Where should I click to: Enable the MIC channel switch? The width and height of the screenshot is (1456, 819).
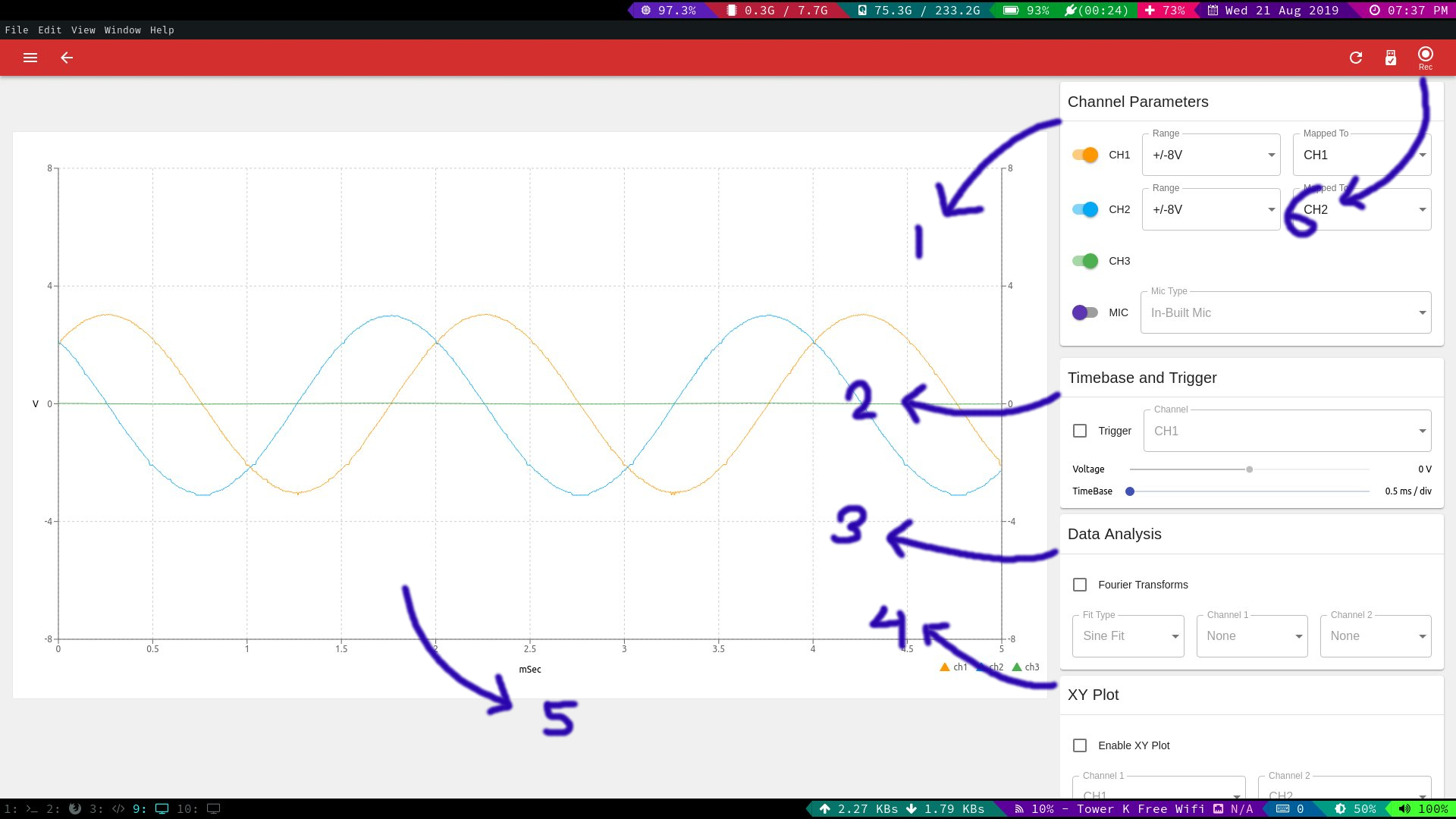(x=1085, y=312)
